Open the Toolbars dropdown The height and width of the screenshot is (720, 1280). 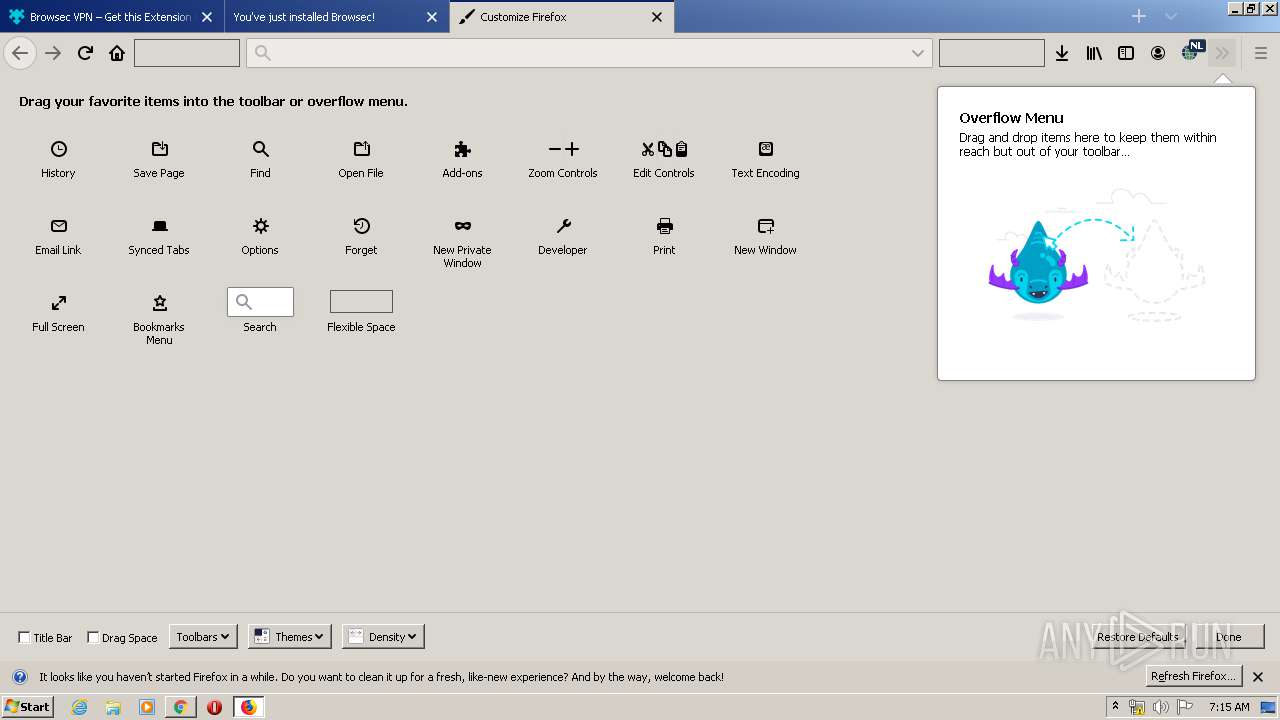tap(203, 636)
